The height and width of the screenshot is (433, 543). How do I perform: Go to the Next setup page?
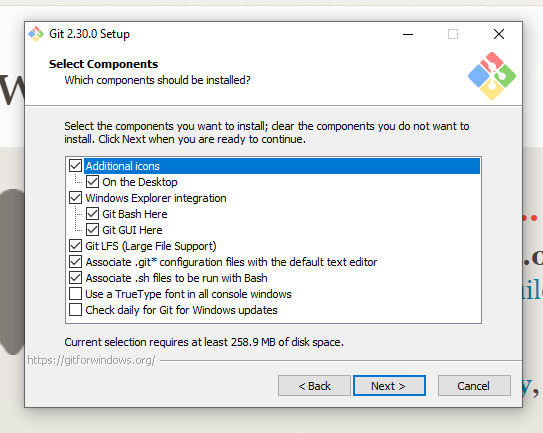point(389,386)
